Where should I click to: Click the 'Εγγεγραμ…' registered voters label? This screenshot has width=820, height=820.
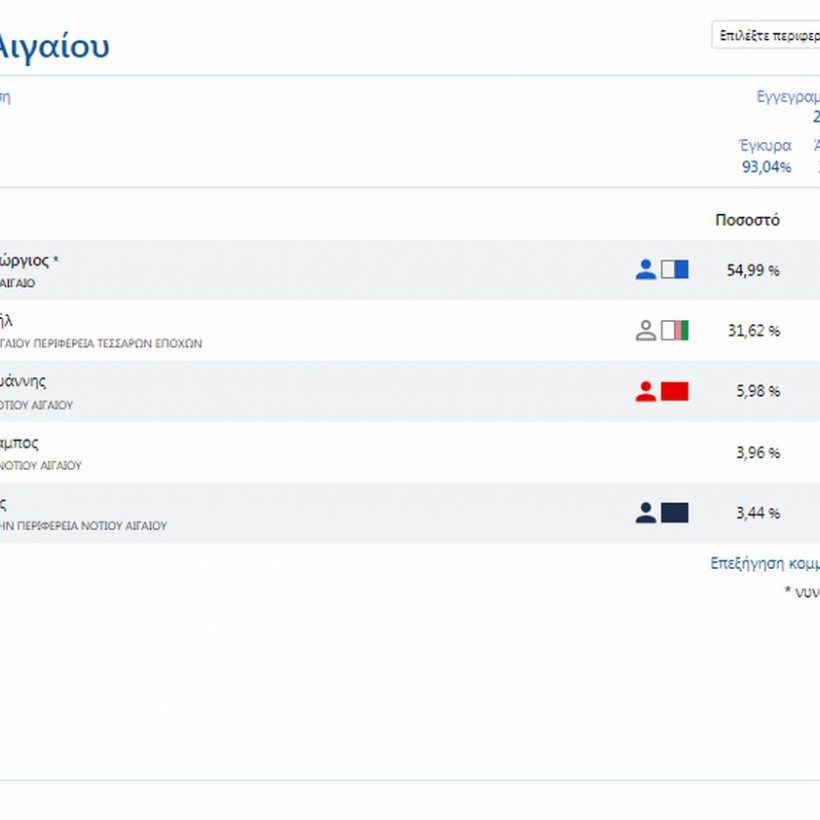[x=788, y=97]
